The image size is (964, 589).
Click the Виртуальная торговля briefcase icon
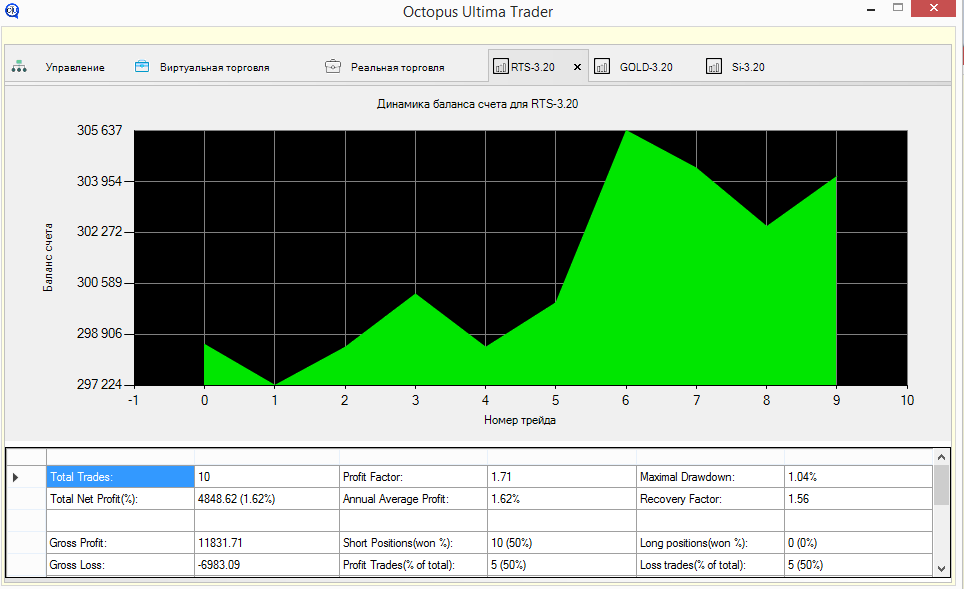tap(142, 66)
